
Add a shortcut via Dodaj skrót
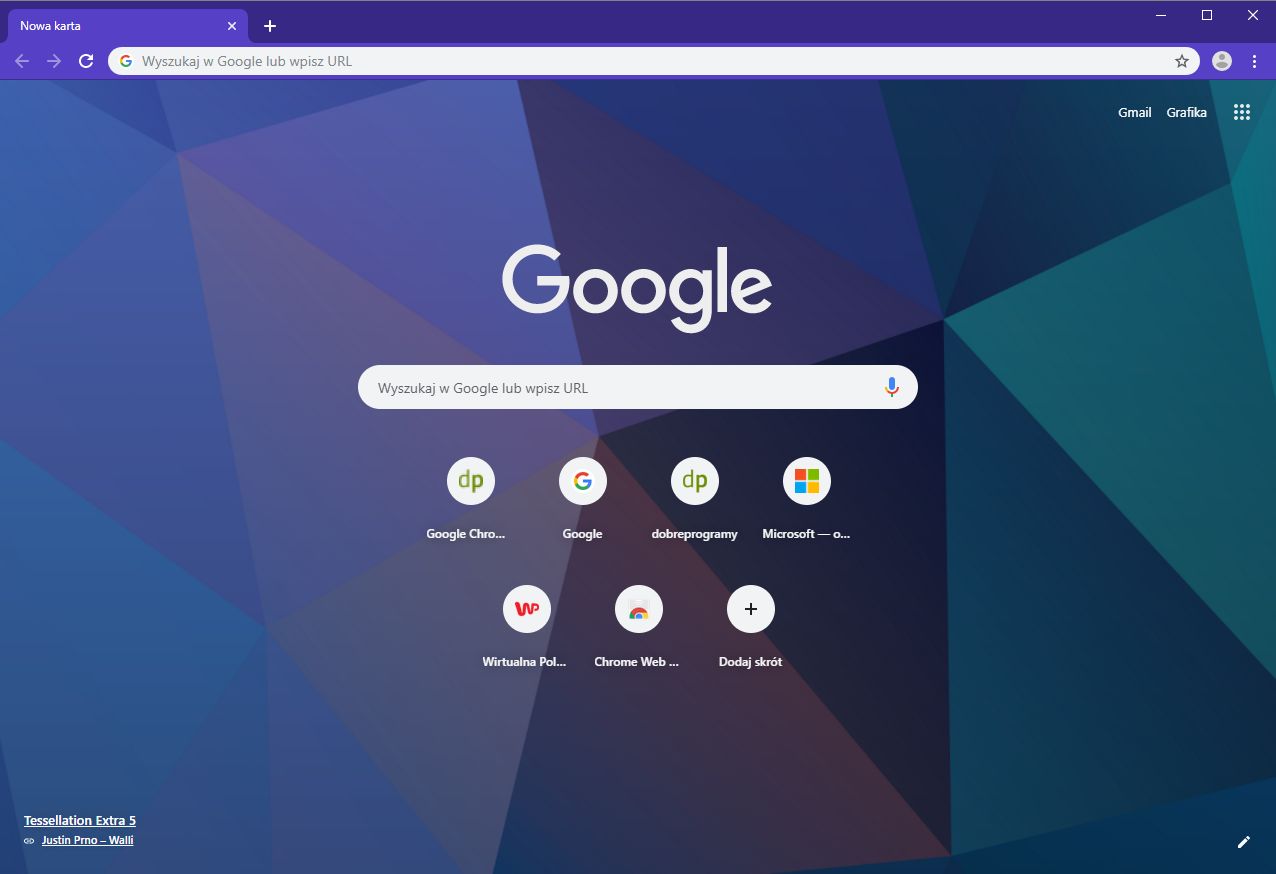click(750, 625)
